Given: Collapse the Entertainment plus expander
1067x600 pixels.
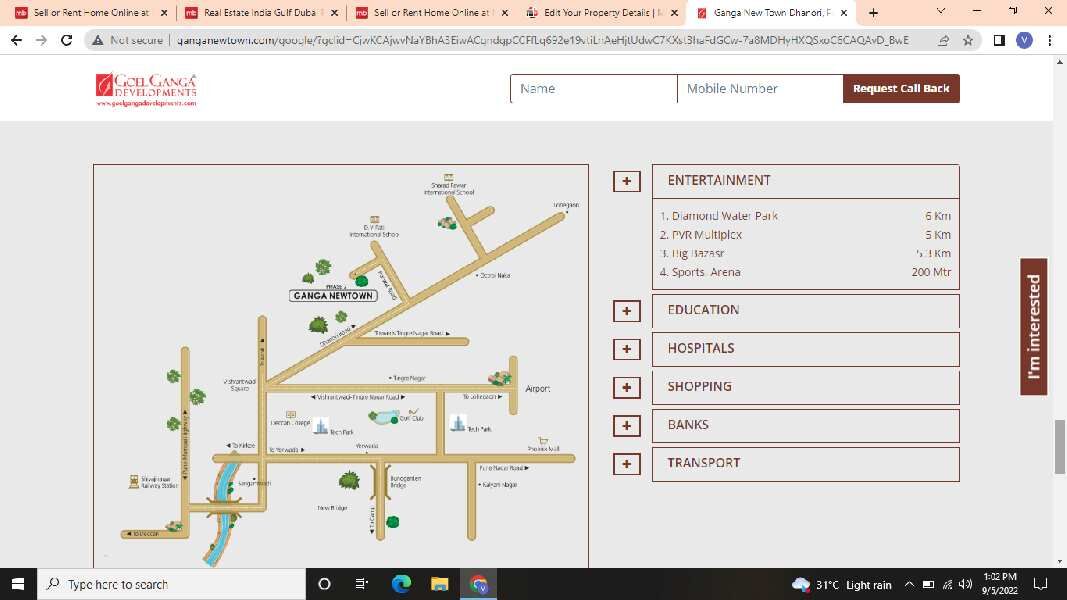Looking at the screenshot, I should [x=627, y=181].
